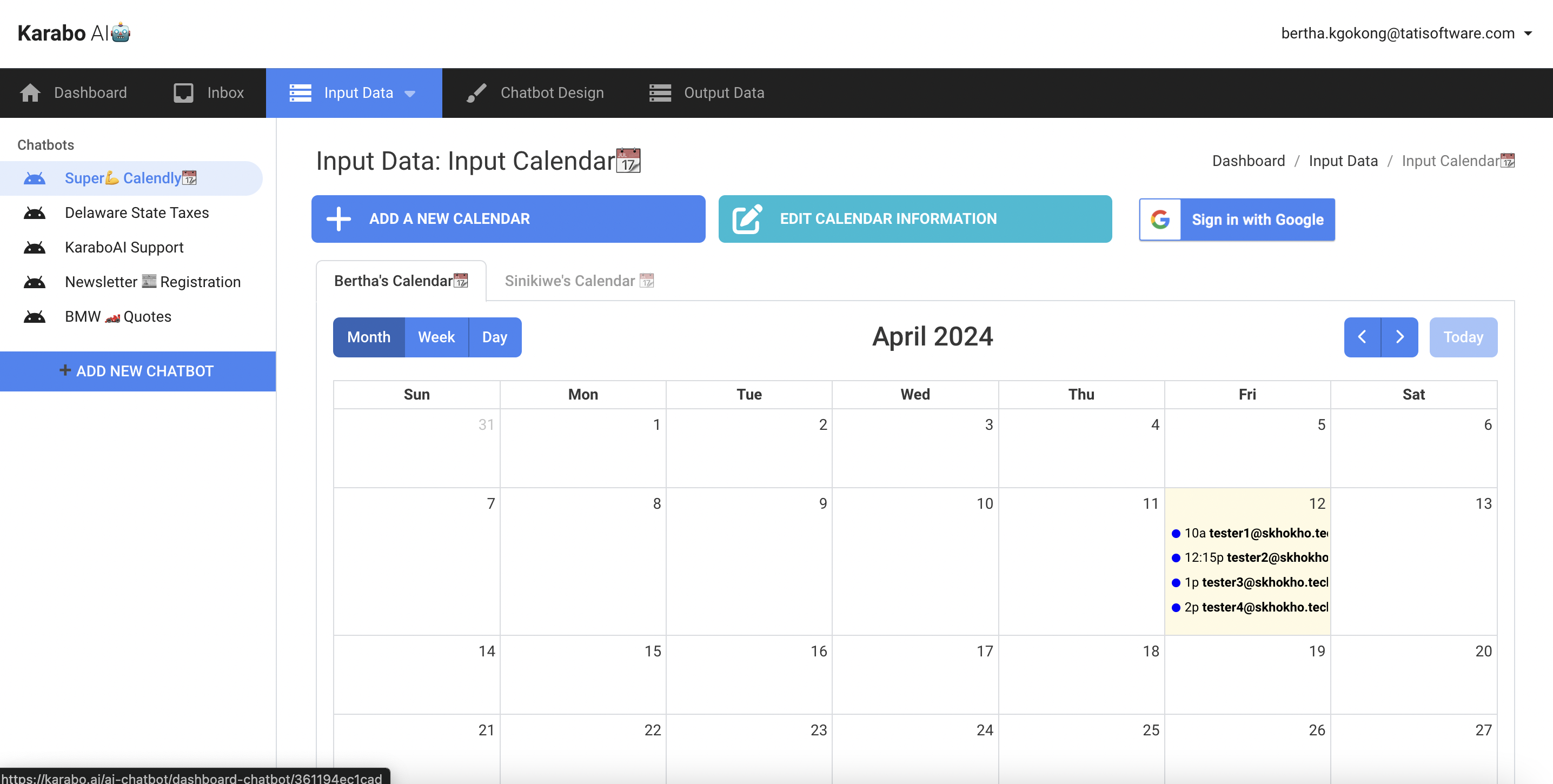The width and height of the screenshot is (1553, 784).
Task: Open the 10a tester1 event on April 12
Action: [1250, 533]
